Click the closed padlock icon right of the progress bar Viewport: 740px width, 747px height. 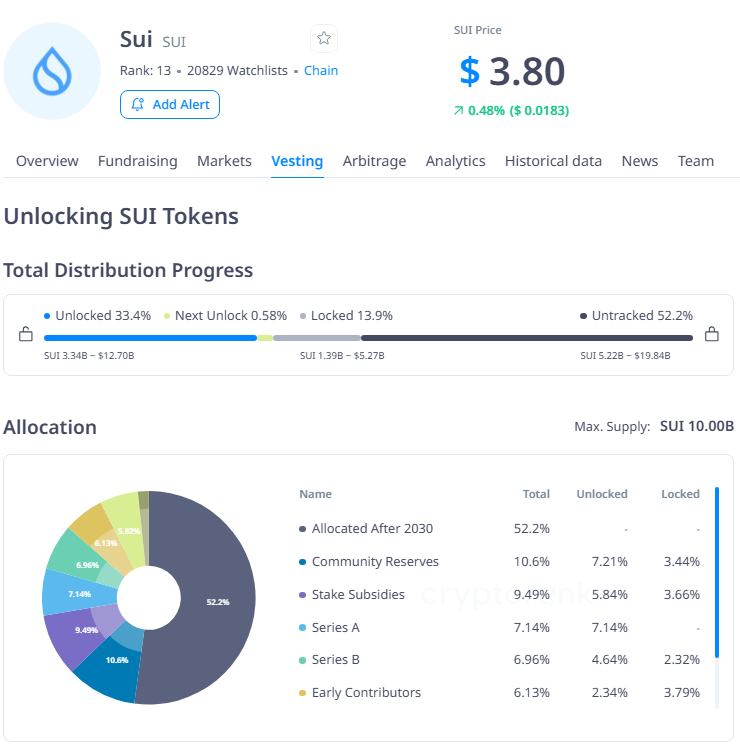tap(712, 334)
